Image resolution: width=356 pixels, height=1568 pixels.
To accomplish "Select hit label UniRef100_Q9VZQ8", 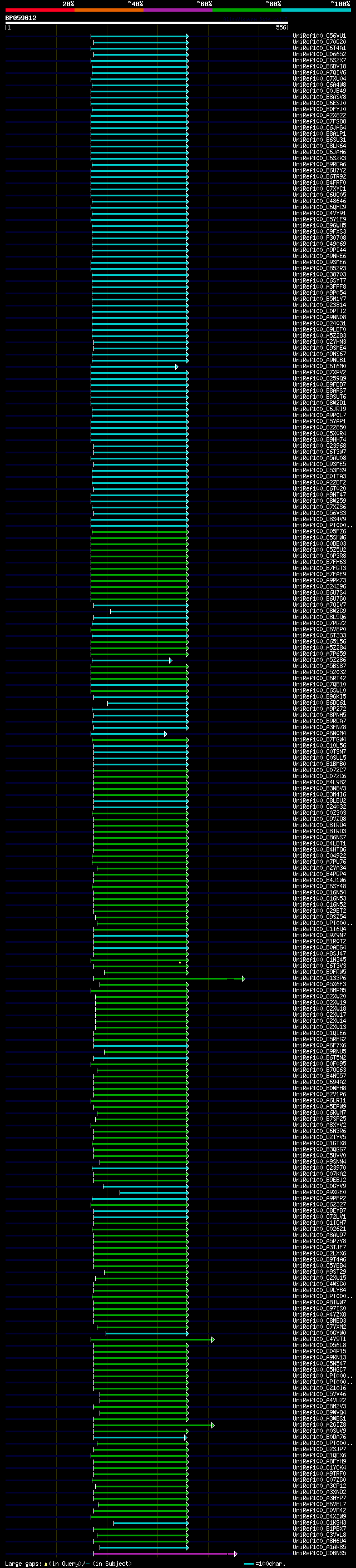I will [319, 819].
